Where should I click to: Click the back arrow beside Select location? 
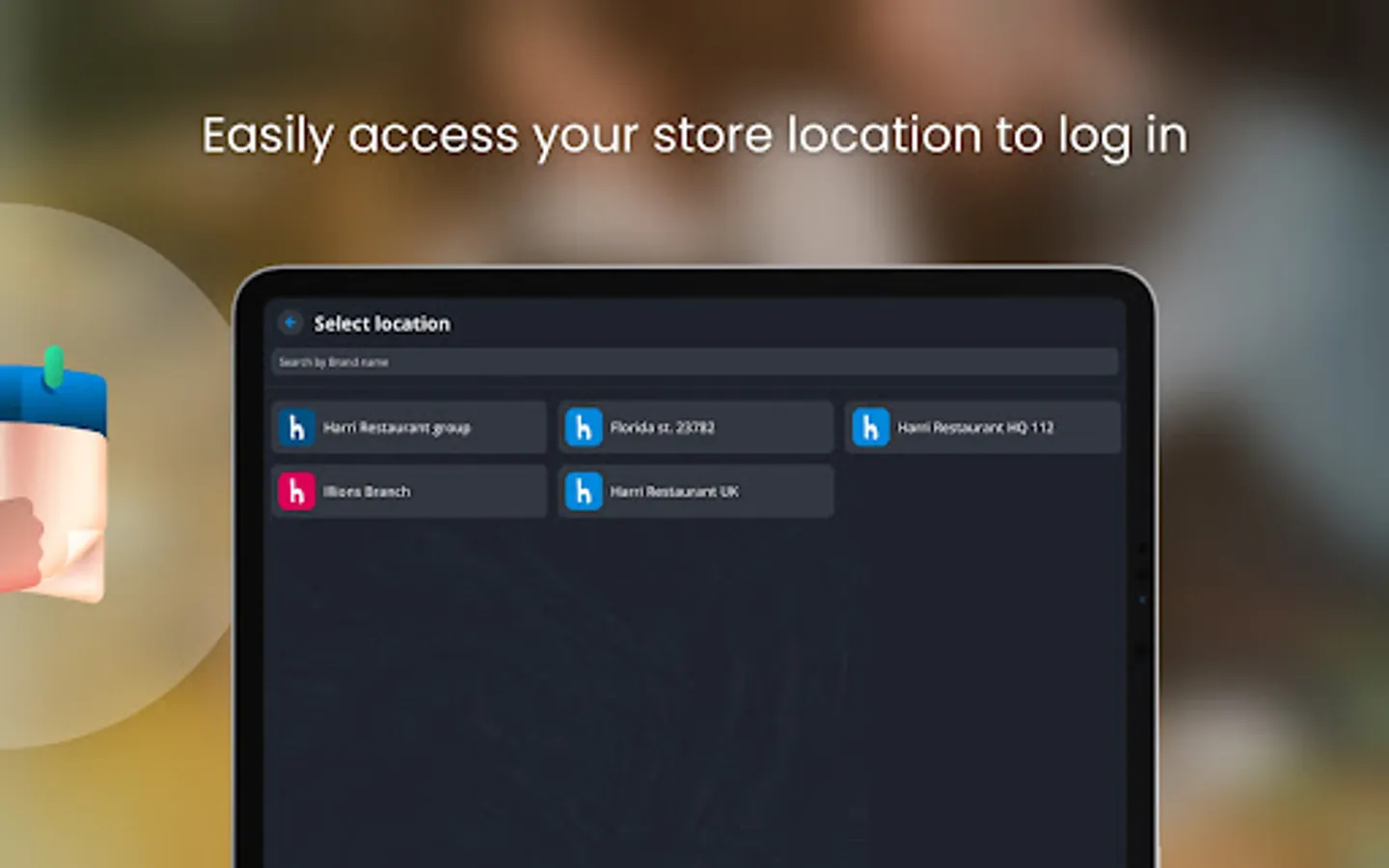pyautogui.click(x=289, y=323)
